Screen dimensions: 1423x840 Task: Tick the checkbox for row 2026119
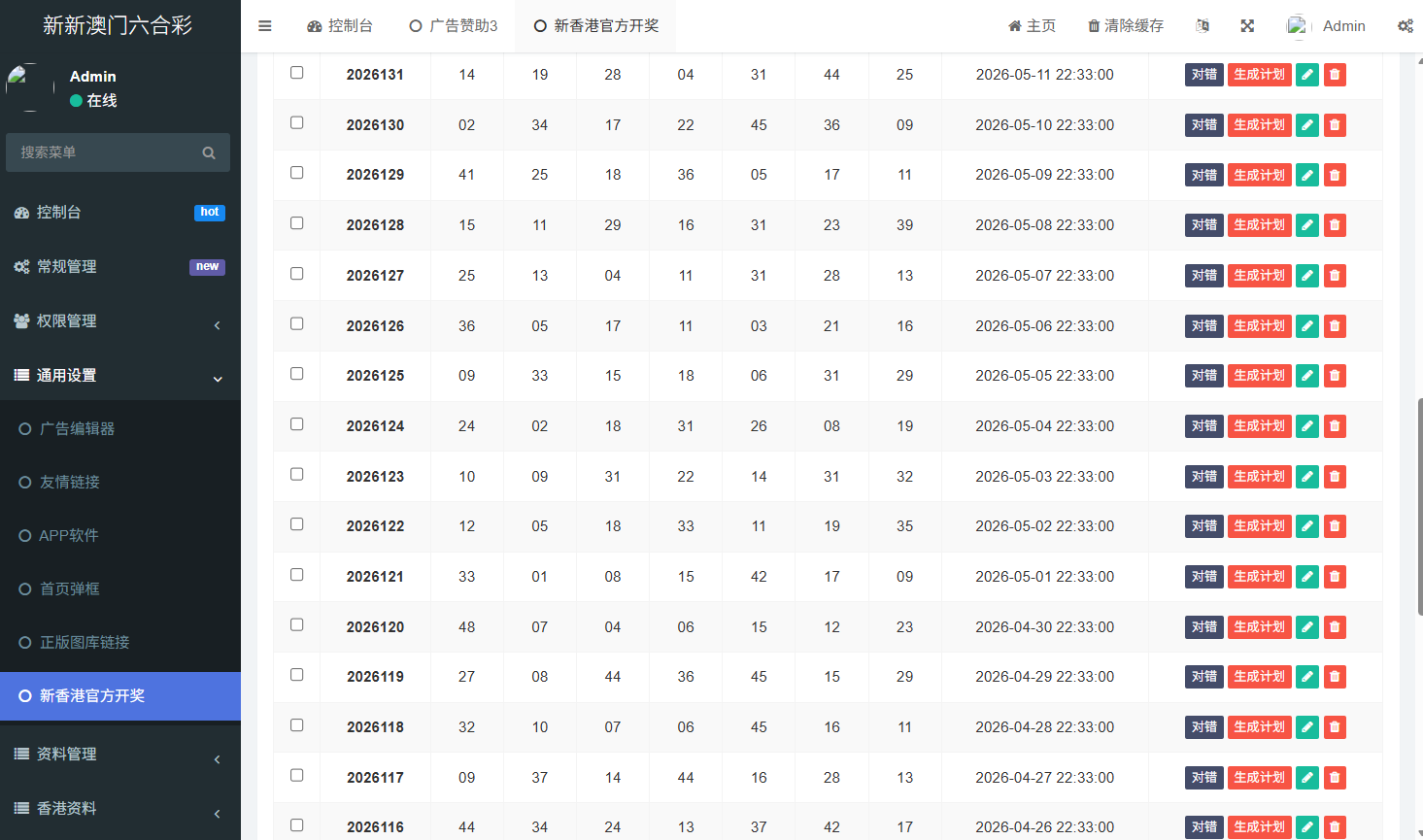(x=297, y=674)
